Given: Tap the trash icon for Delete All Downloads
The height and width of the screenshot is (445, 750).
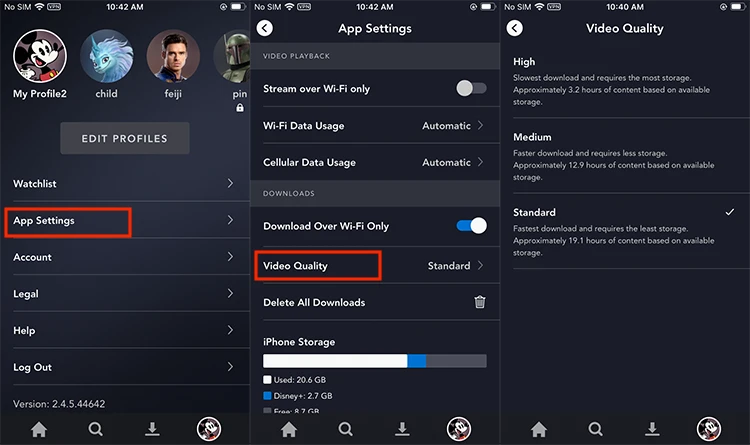Looking at the screenshot, I should click(x=480, y=302).
